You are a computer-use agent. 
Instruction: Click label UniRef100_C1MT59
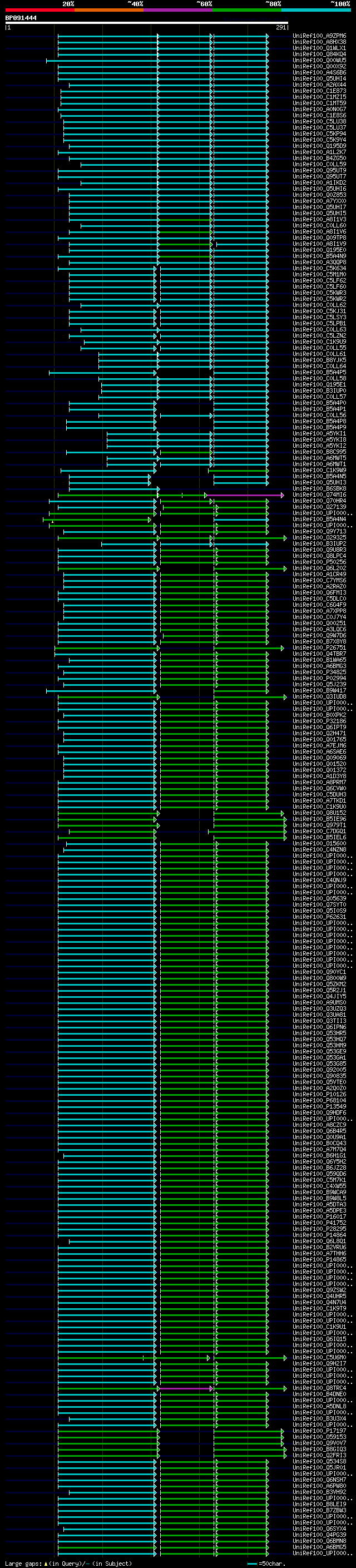point(319,103)
